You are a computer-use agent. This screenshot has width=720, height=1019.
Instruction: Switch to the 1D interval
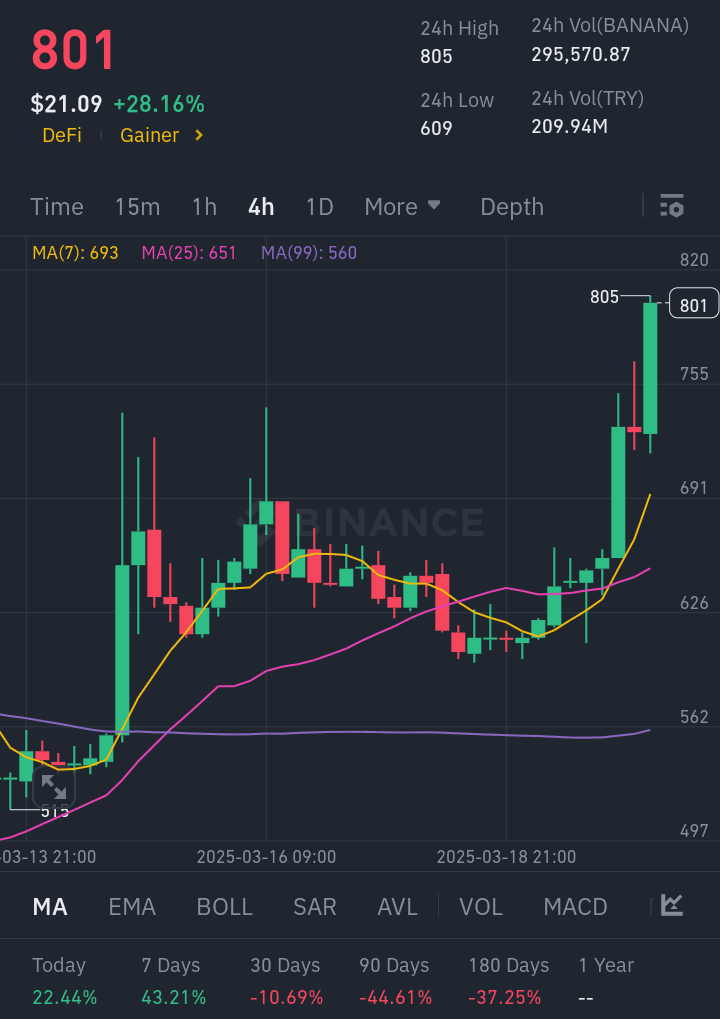coord(319,207)
